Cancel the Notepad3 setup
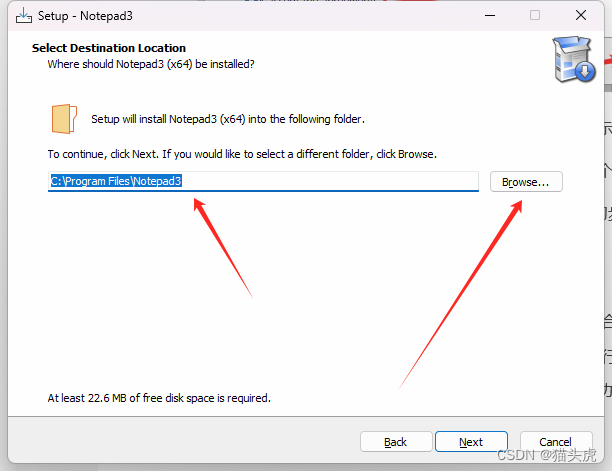This screenshot has height=471, width=612. [x=556, y=442]
